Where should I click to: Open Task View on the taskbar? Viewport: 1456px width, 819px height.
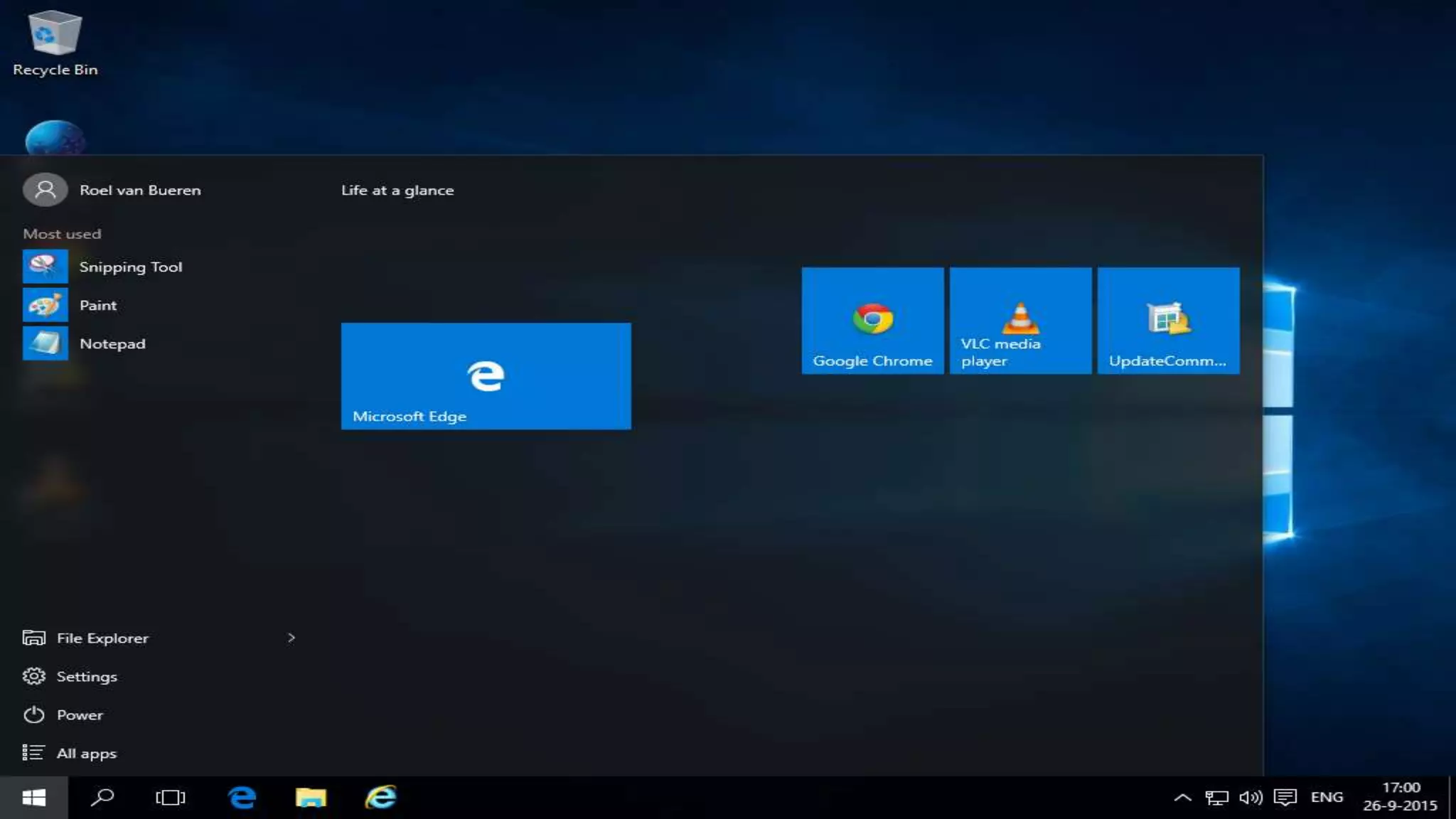(x=171, y=798)
